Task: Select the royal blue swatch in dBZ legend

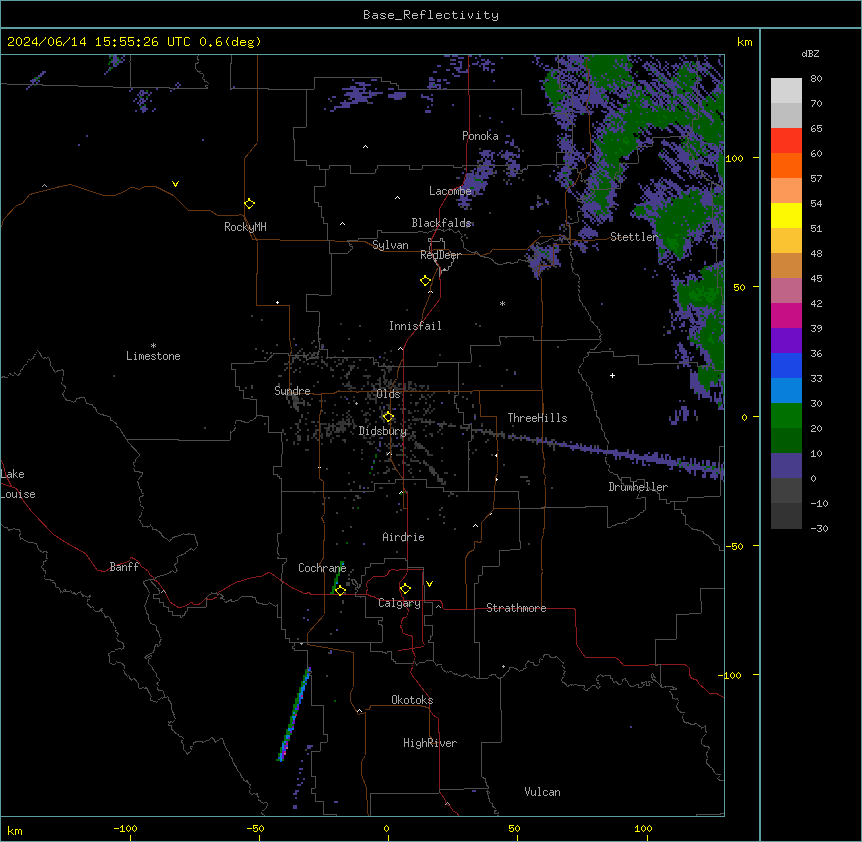Action: (786, 365)
